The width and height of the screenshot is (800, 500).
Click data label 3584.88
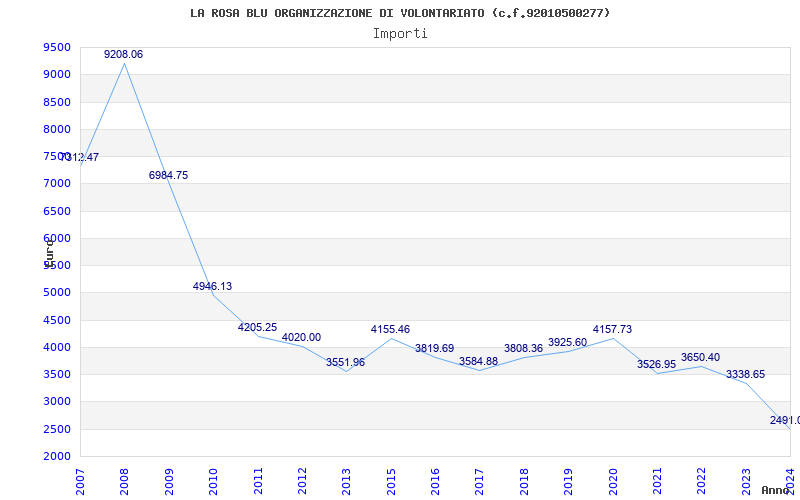click(x=479, y=361)
